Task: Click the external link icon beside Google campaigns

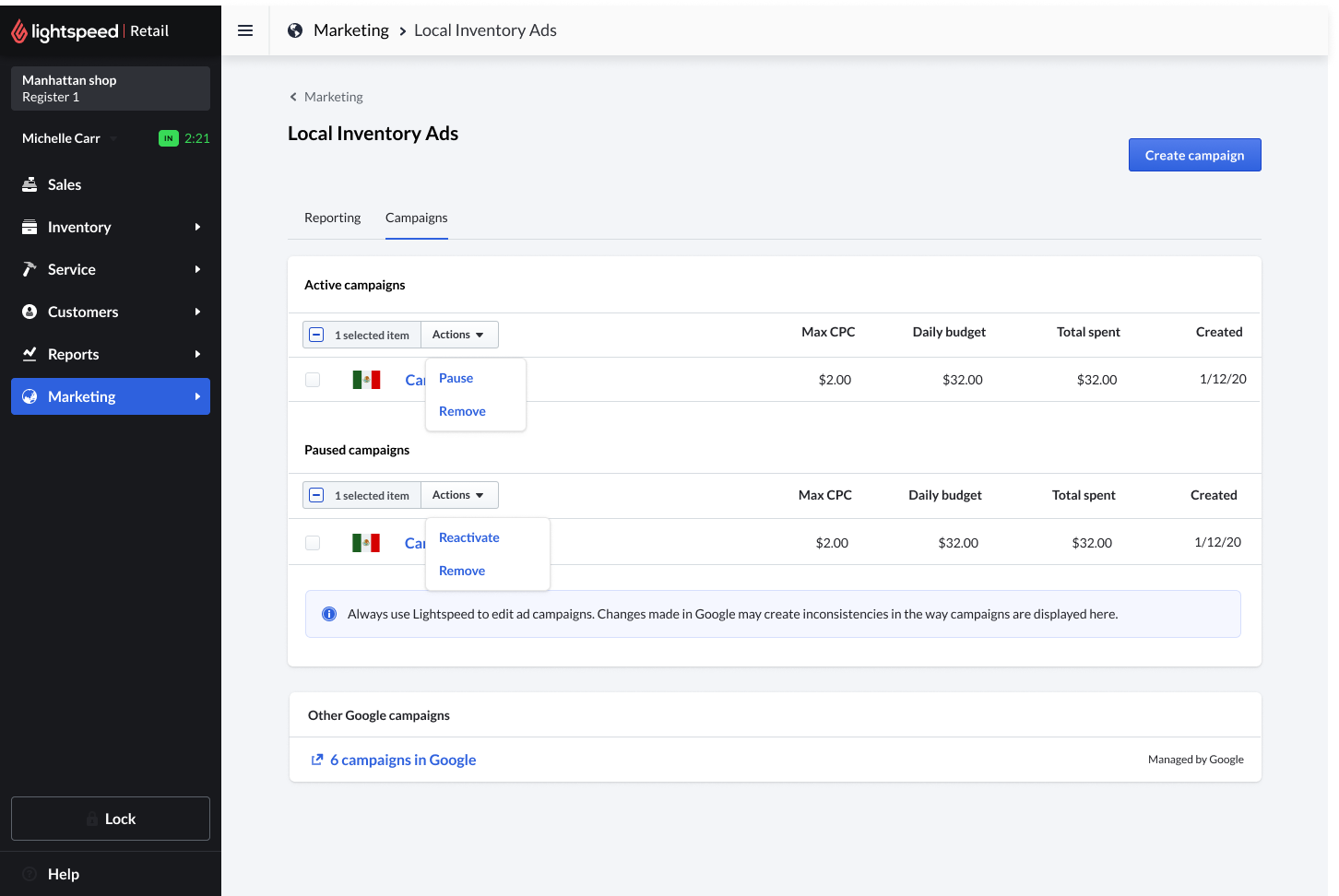Action: click(x=317, y=760)
